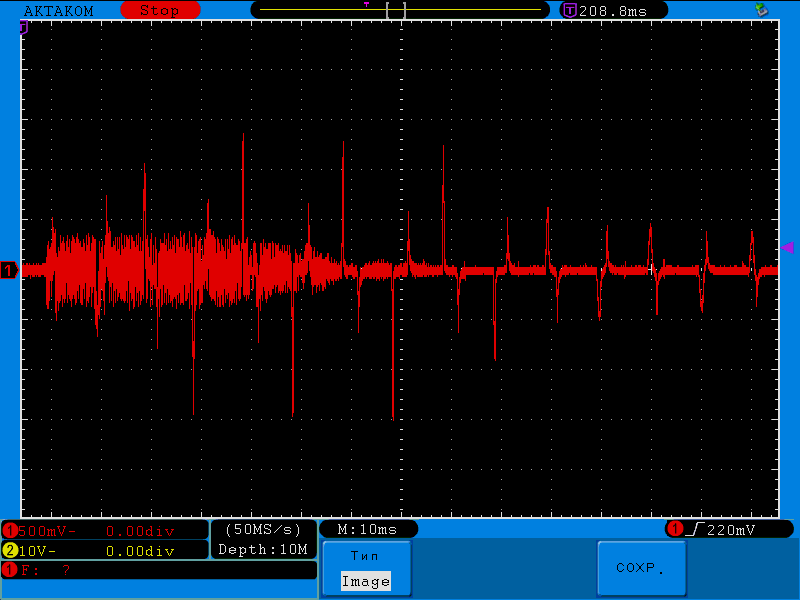Viewport: 800px width, 600px height.
Task: Click the 50MS/s sample rate readout
Action: [263, 530]
